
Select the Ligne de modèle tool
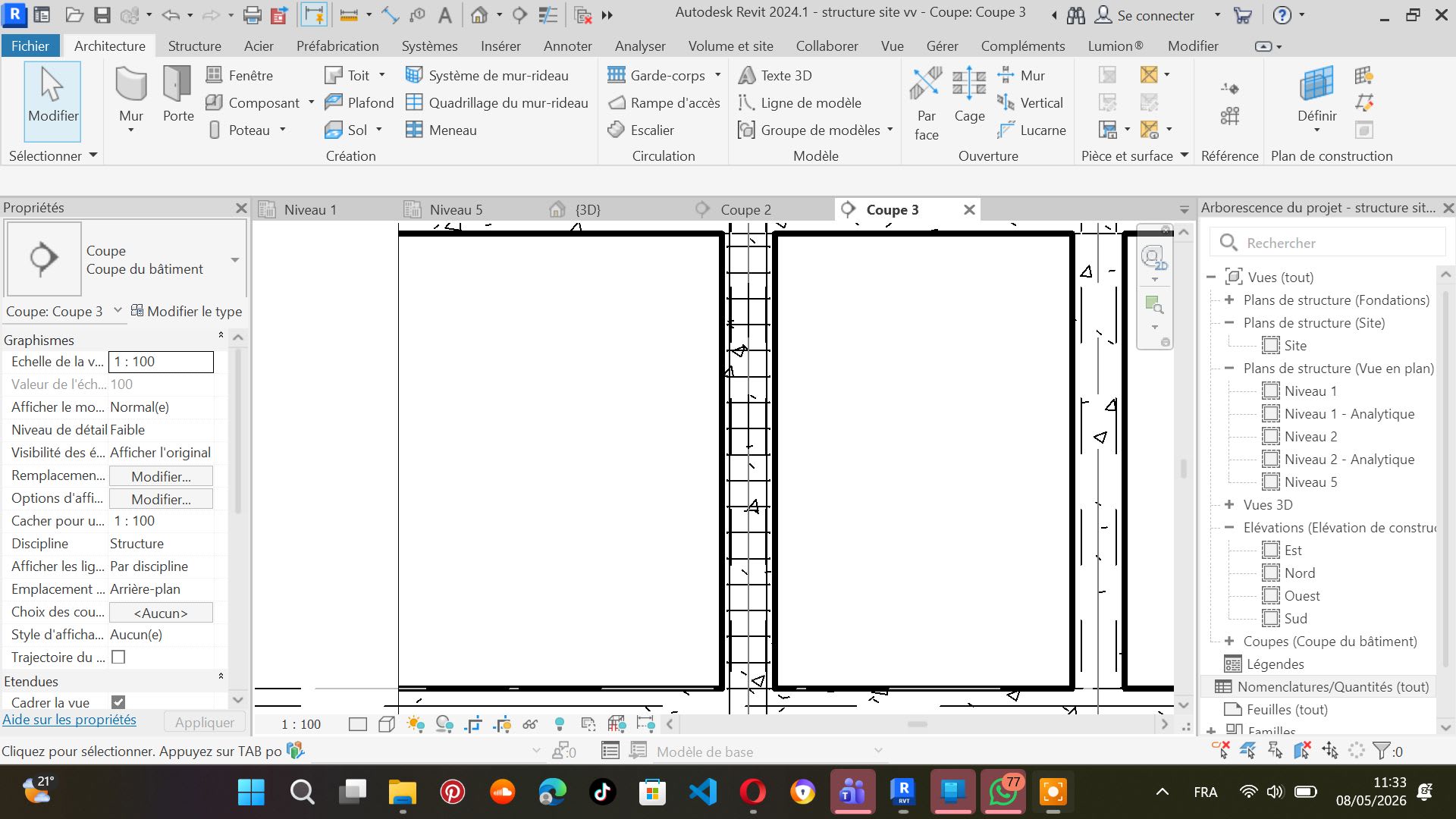799,102
